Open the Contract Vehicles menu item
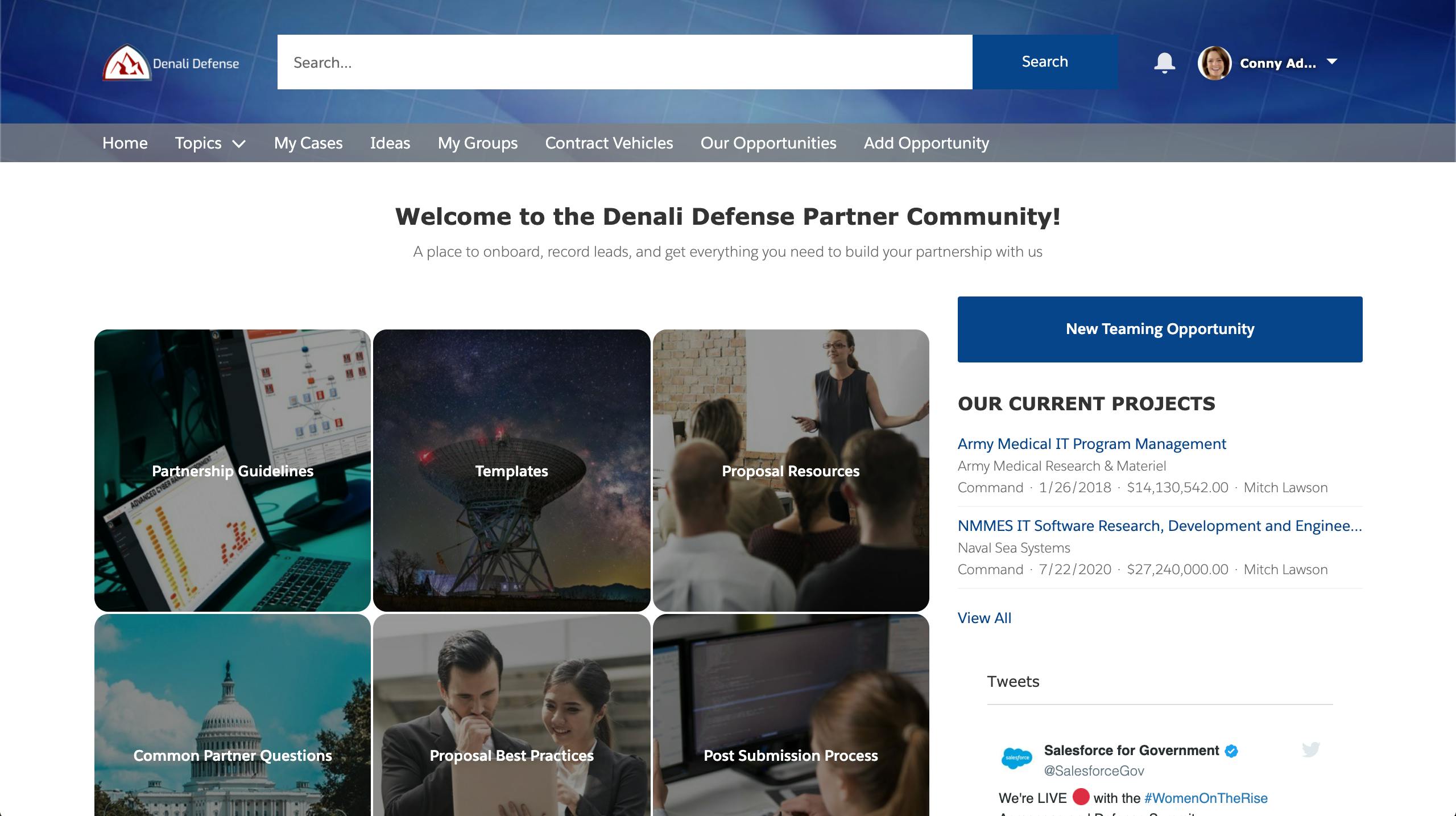This screenshot has width=1456, height=816. 609,143
